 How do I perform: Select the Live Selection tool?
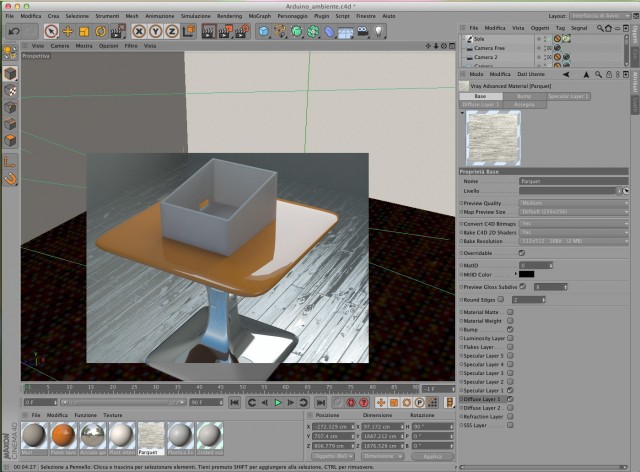pos(51,31)
